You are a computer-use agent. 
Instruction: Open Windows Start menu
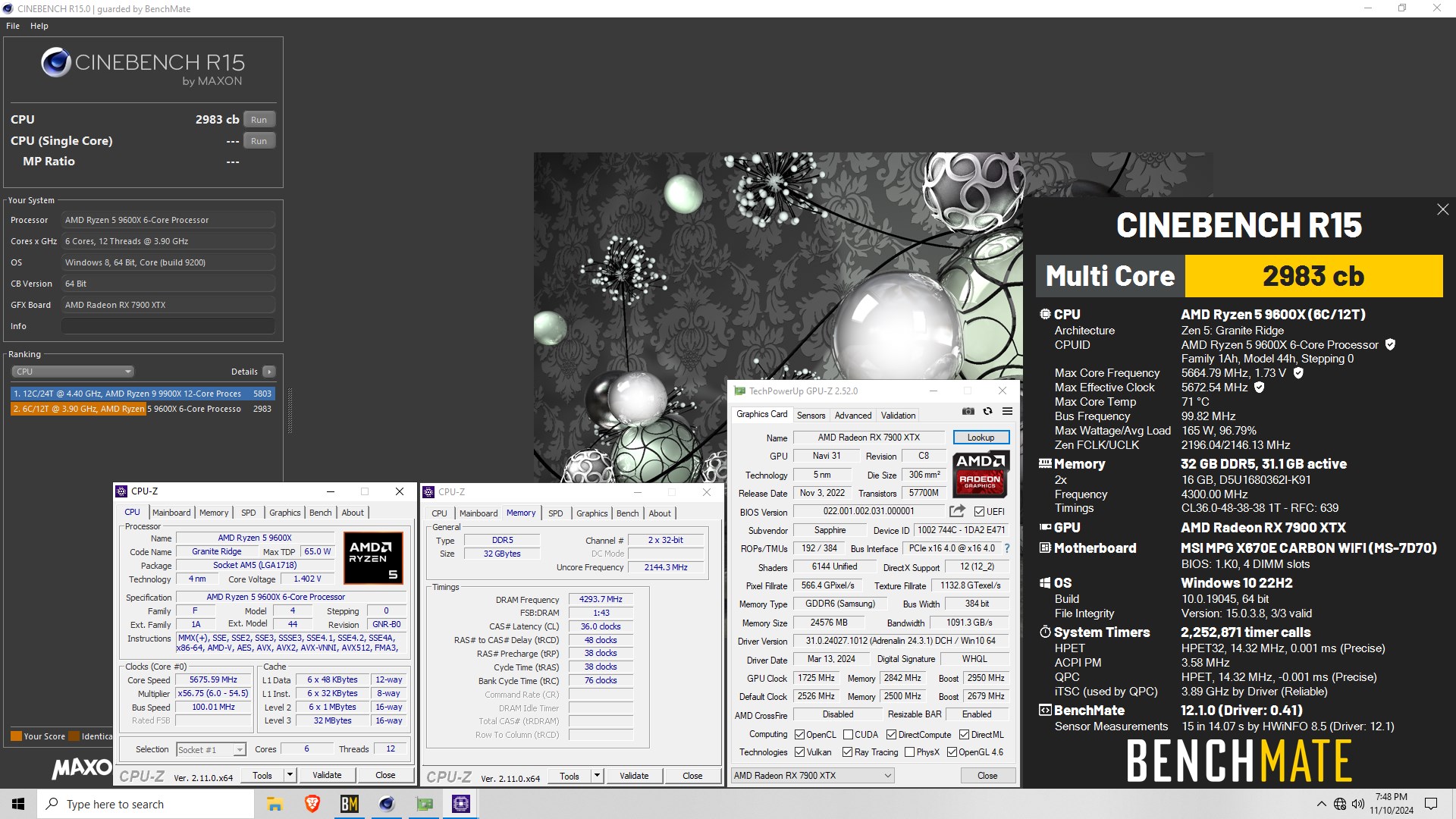click(18, 804)
